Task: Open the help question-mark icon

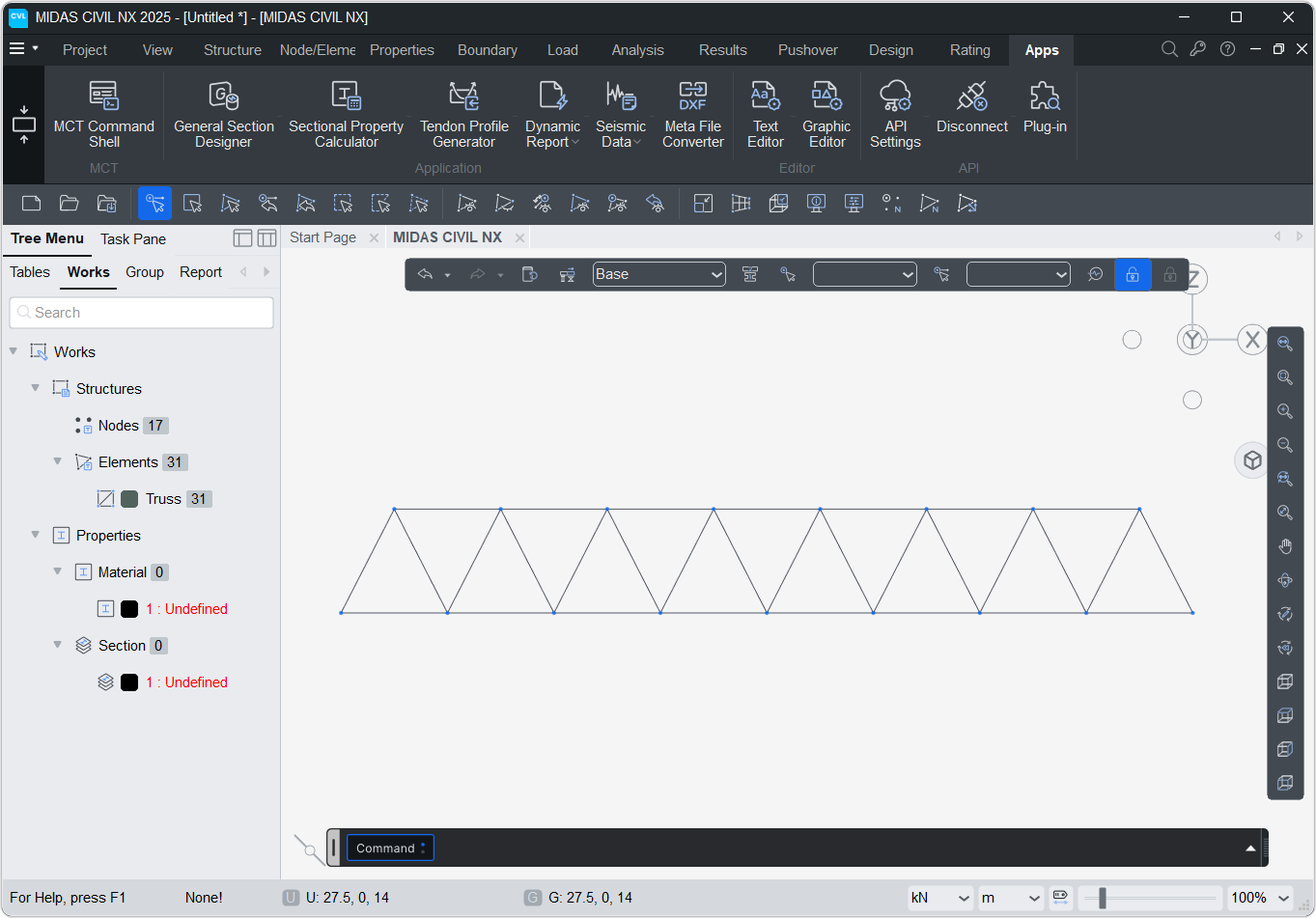Action: tap(1227, 49)
